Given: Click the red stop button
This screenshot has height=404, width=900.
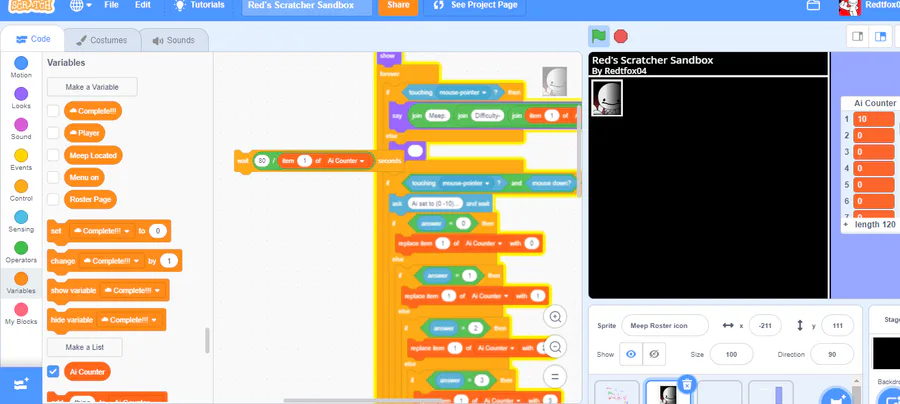Looking at the screenshot, I should click(x=620, y=36).
